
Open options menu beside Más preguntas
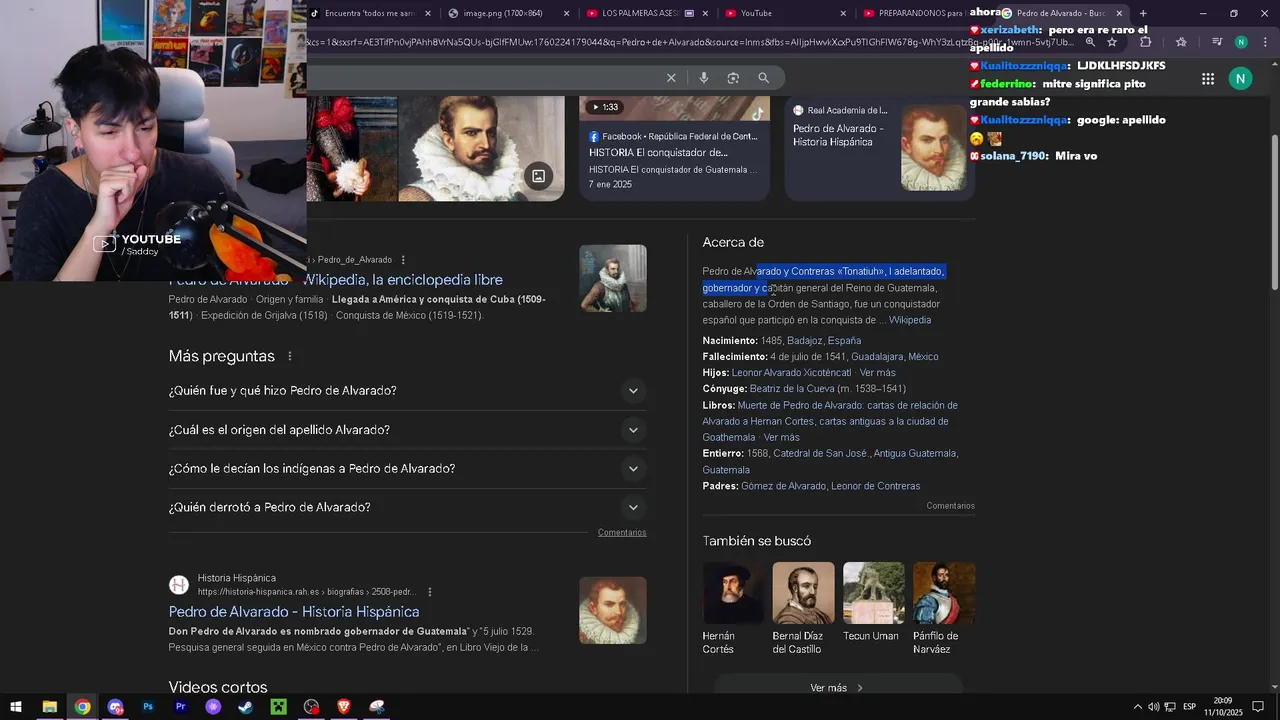pyautogui.click(x=290, y=356)
